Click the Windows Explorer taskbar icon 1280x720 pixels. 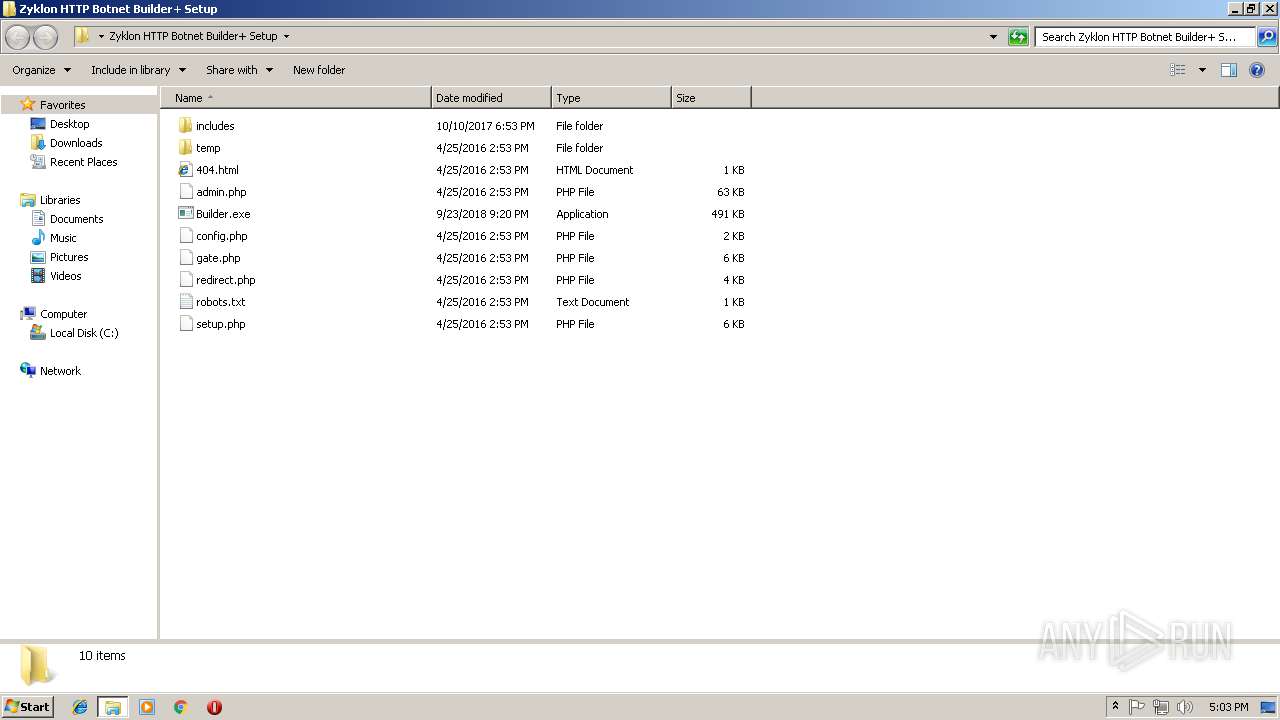[113, 707]
